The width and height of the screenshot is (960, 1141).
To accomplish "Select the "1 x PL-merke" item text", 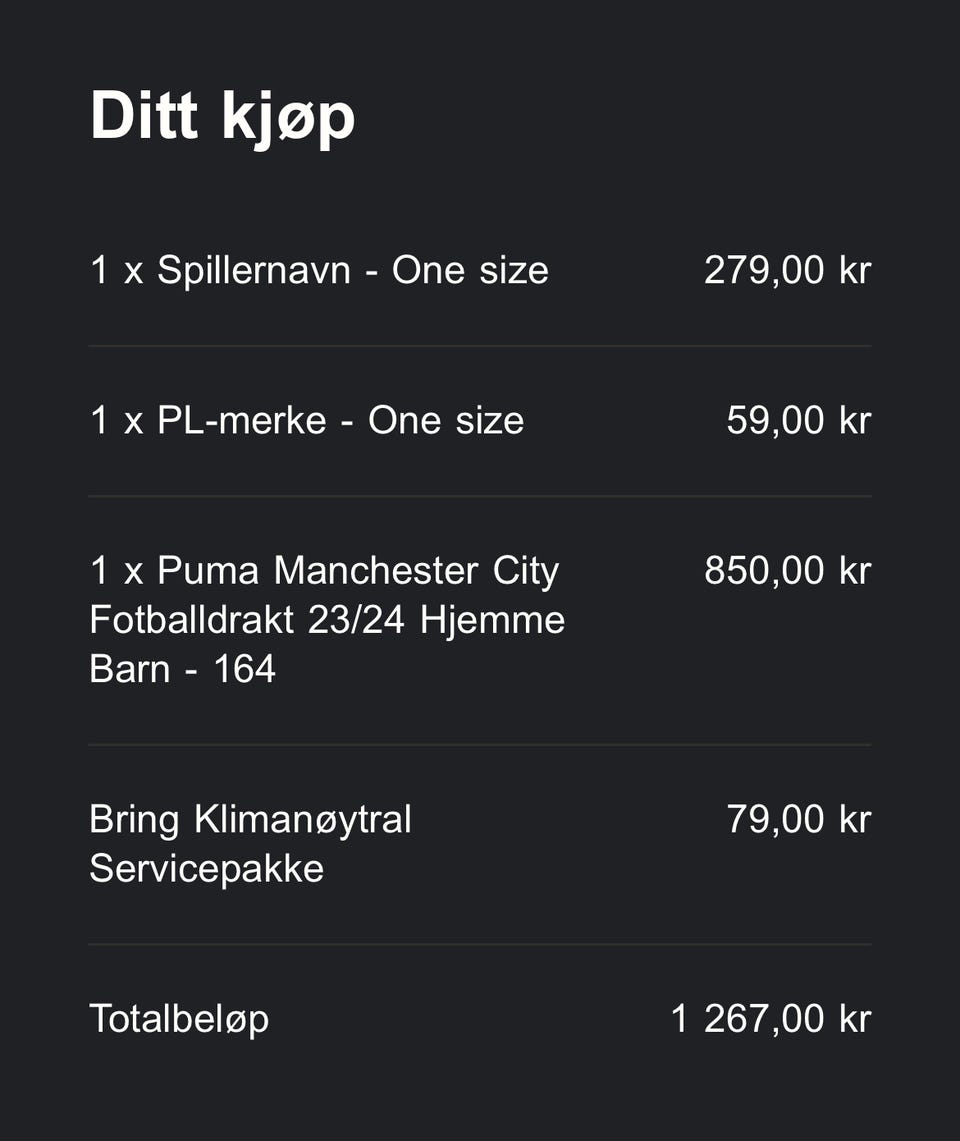I will point(208,420).
